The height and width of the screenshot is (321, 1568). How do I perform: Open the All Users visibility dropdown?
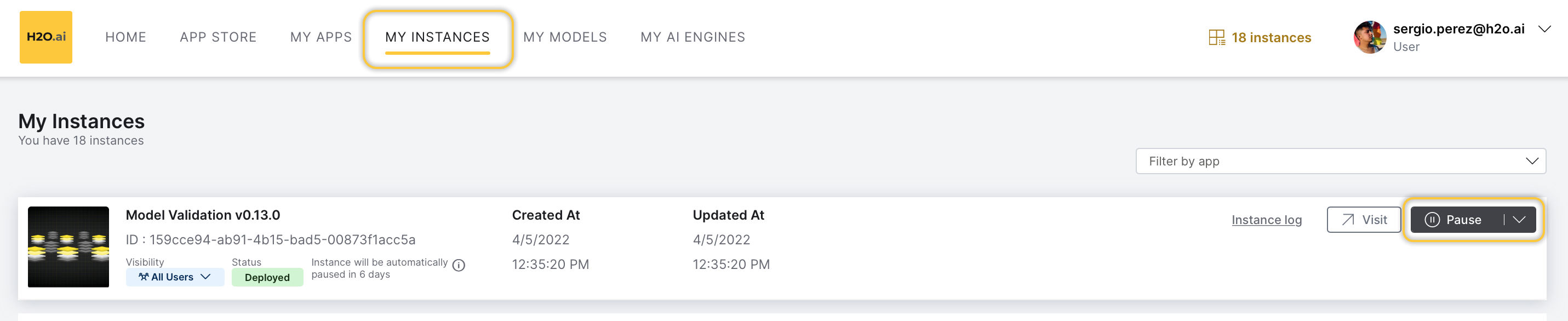click(x=175, y=277)
